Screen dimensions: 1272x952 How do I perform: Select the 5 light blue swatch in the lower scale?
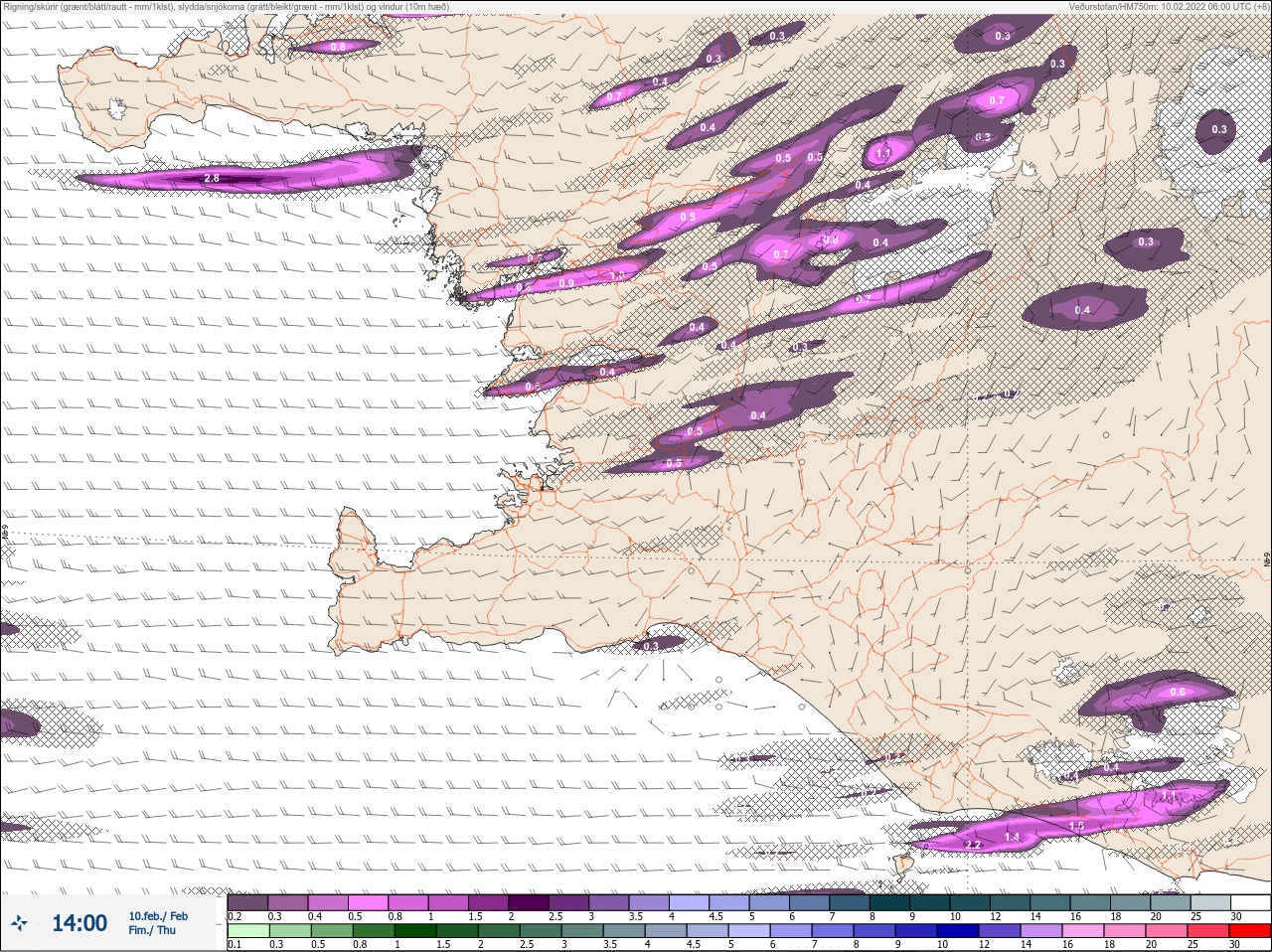(x=749, y=931)
